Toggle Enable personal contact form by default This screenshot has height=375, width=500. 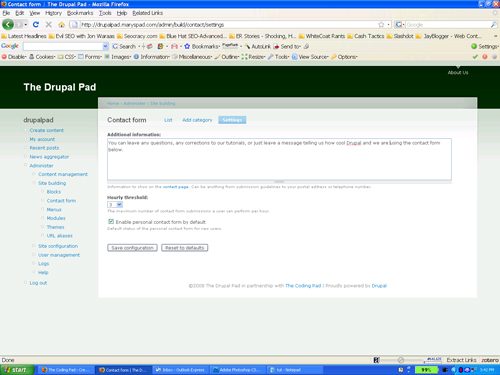click(x=111, y=221)
